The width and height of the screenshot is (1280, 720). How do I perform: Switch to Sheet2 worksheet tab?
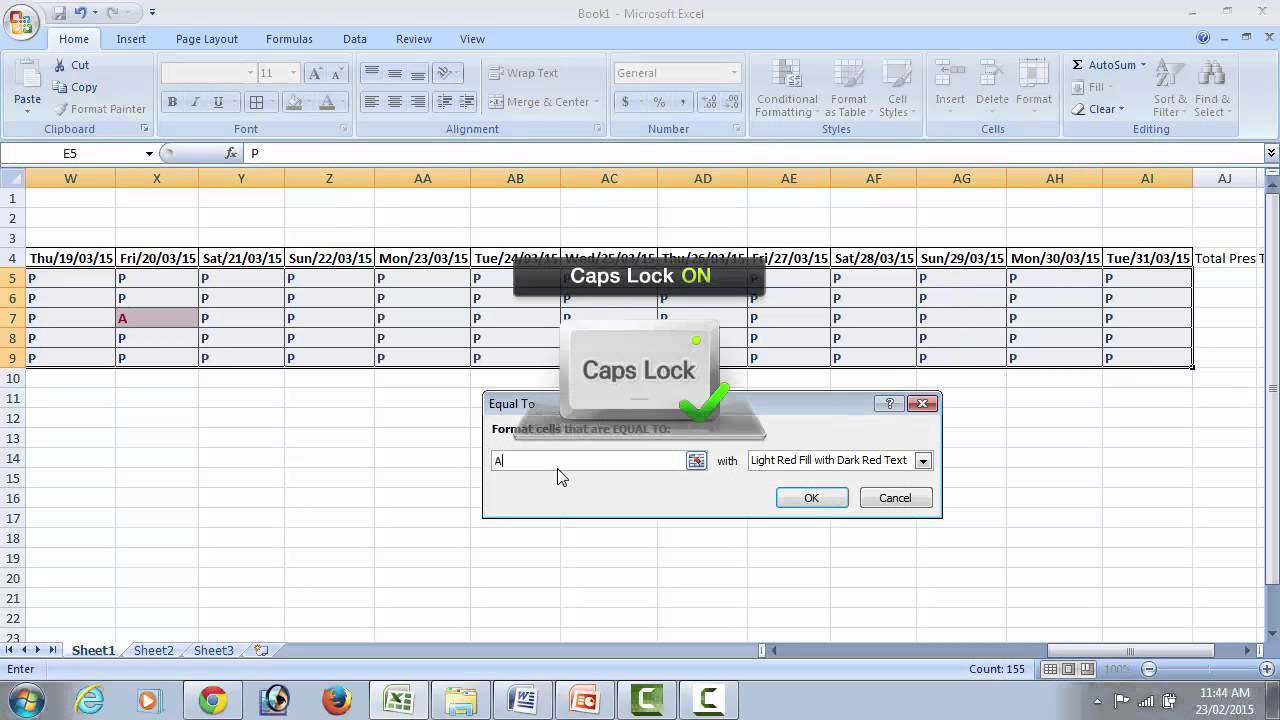[x=154, y=650]
